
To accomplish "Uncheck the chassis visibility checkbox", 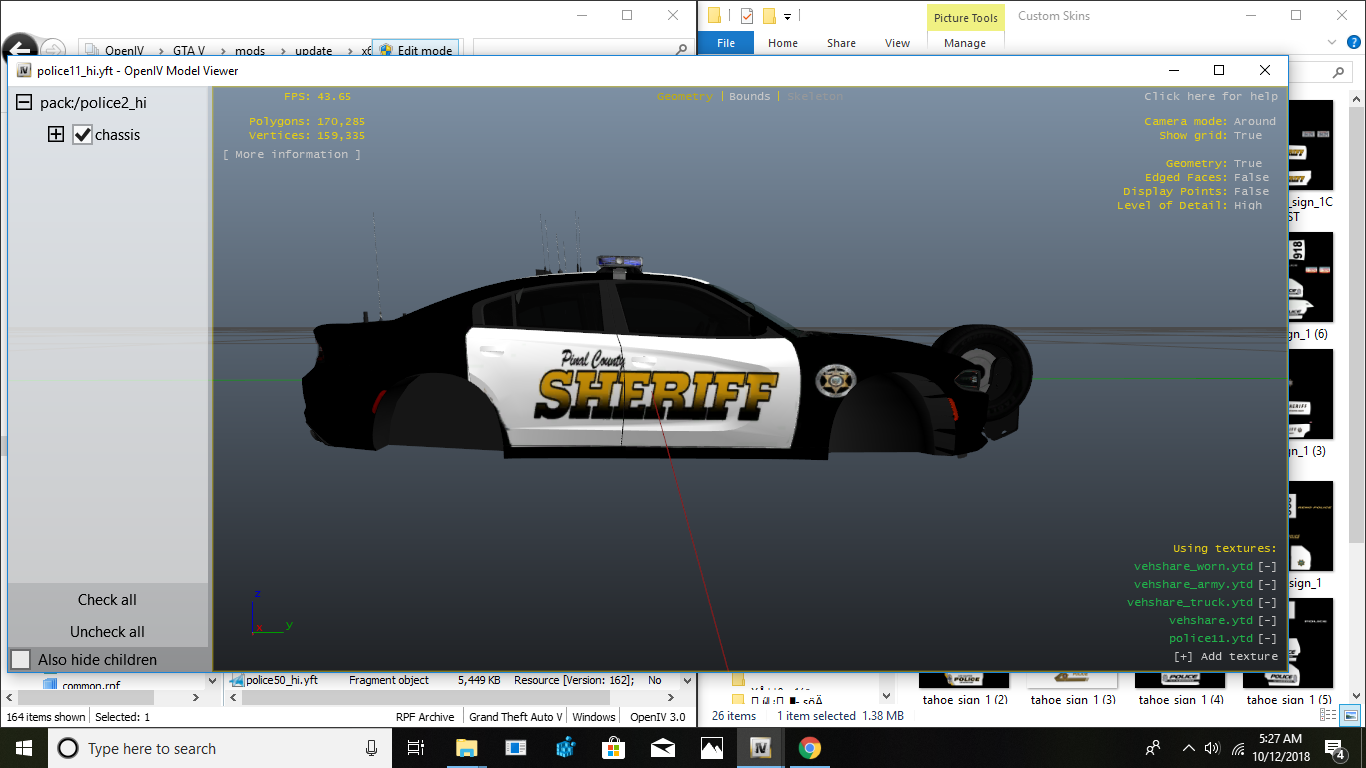I will (x=83, y=134).
